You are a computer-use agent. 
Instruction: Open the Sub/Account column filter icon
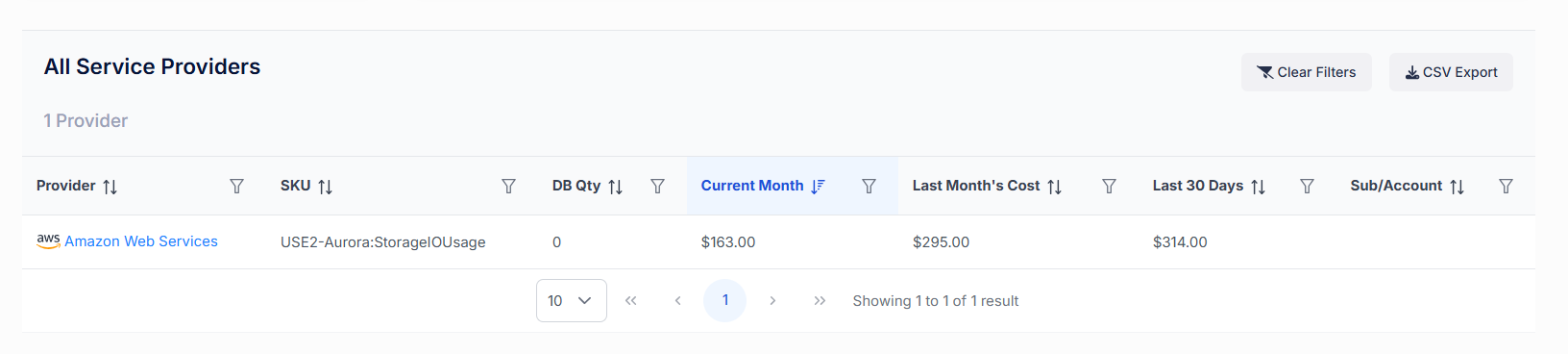tap(1506, 186)
